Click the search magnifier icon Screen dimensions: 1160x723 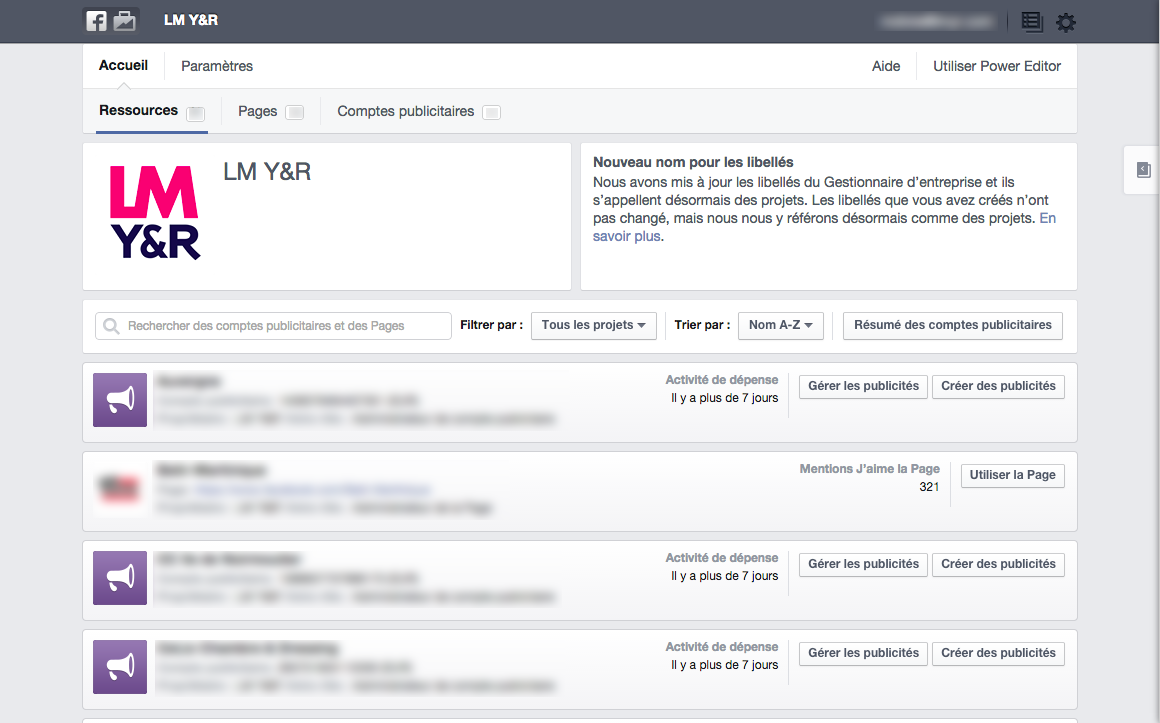point(111,326)
